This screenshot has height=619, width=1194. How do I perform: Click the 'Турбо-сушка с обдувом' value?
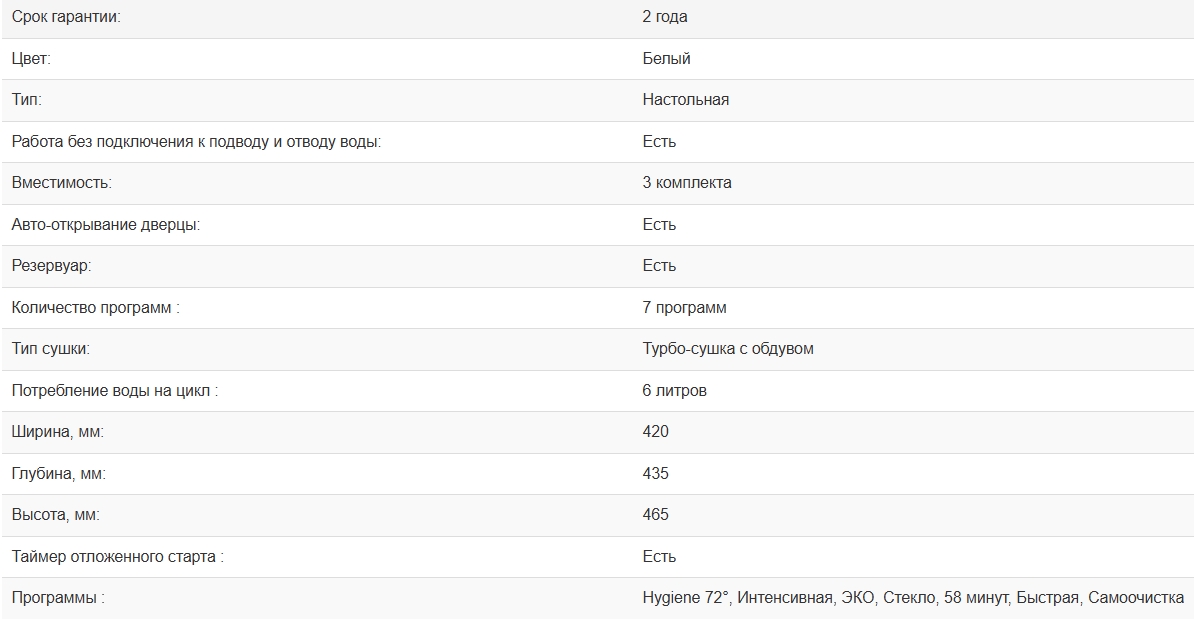[x=728, y=349]
